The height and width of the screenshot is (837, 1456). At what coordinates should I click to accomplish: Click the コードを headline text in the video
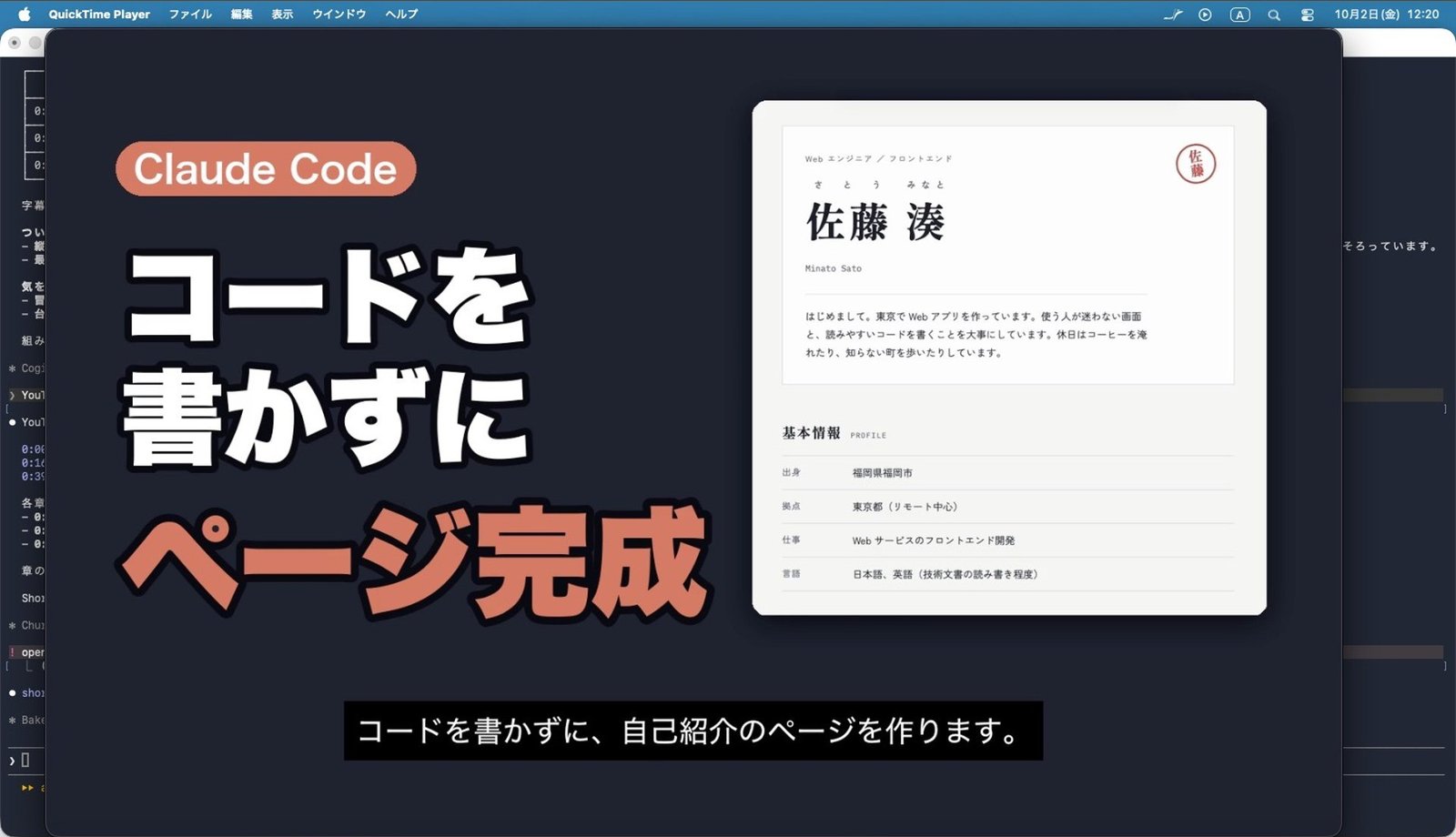click(x=328, y=297)
